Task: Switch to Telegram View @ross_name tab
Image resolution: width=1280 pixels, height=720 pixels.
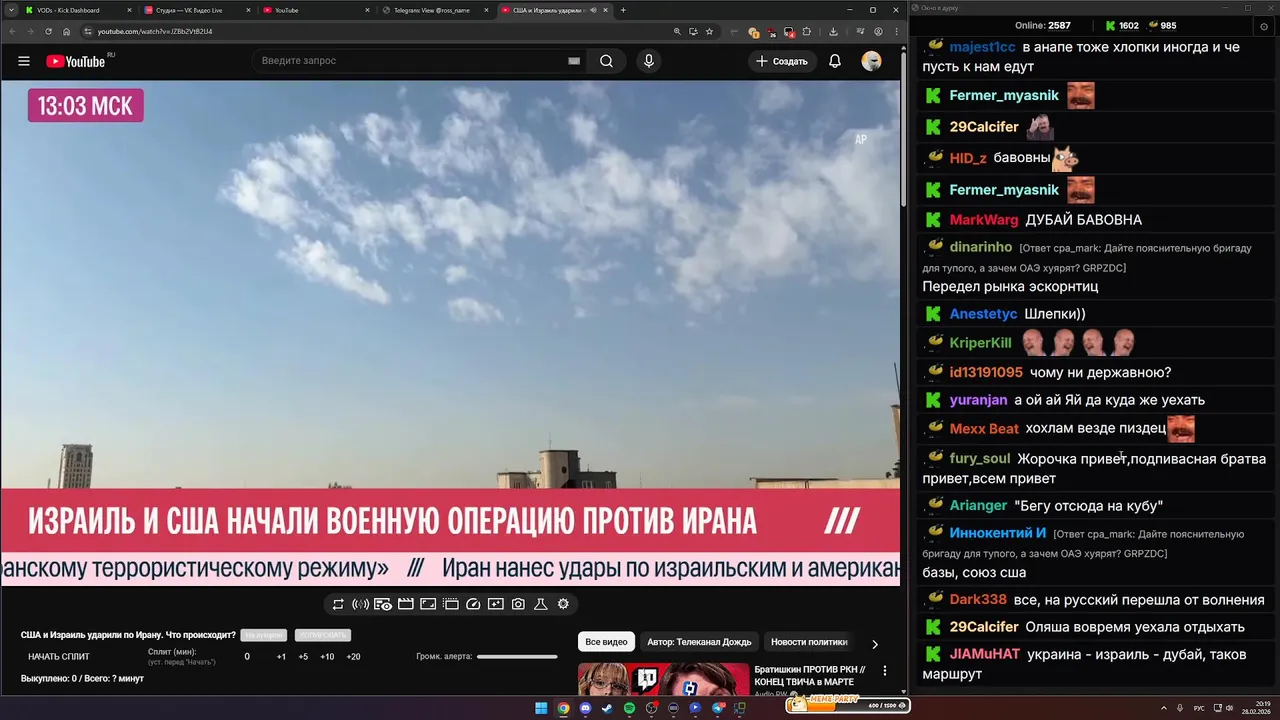Action: click(x=433, y=10)
